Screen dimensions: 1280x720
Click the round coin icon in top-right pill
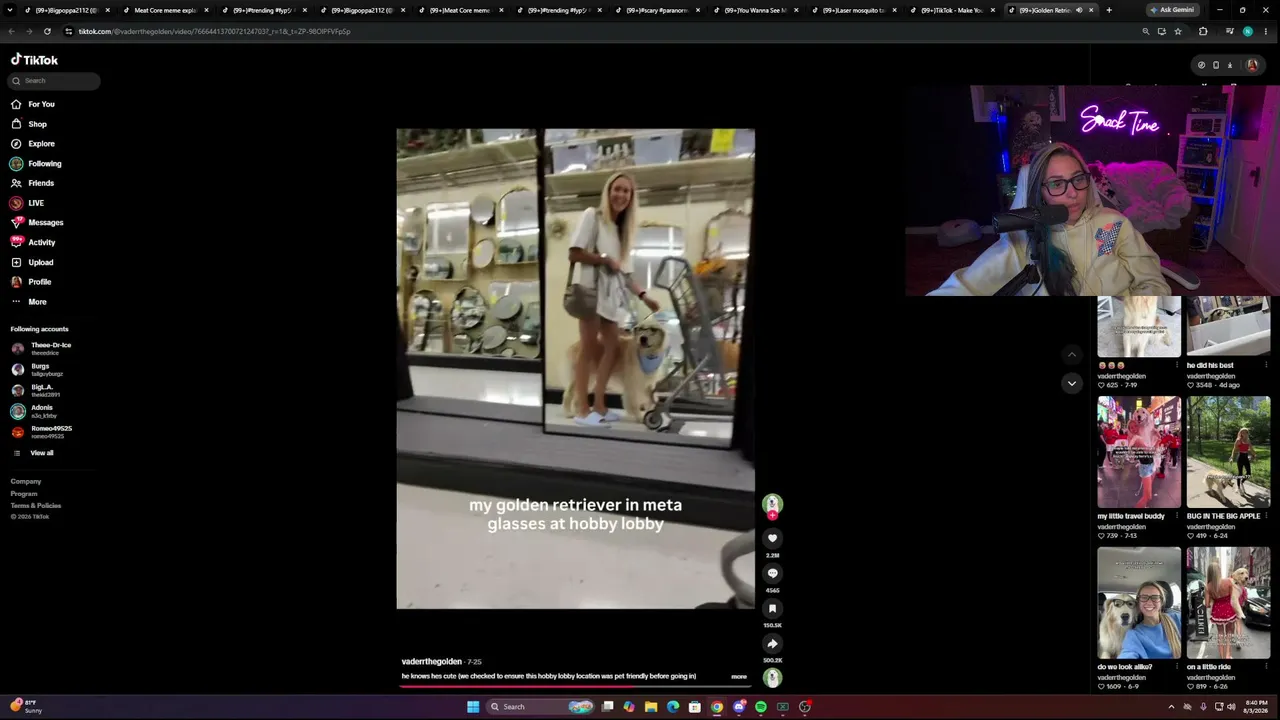click(1201, 65)
